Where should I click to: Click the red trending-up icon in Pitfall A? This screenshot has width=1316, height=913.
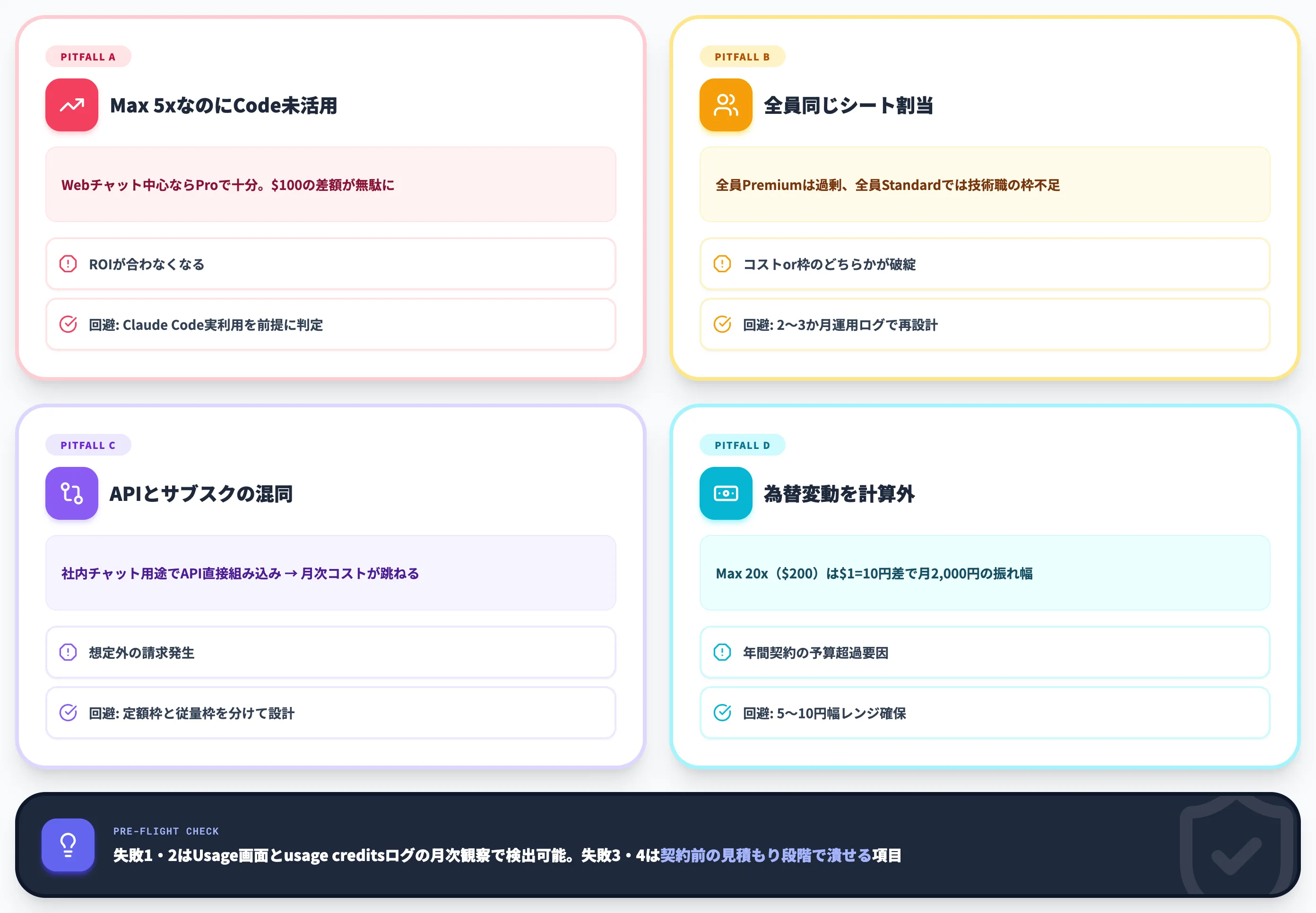(71, 105)
